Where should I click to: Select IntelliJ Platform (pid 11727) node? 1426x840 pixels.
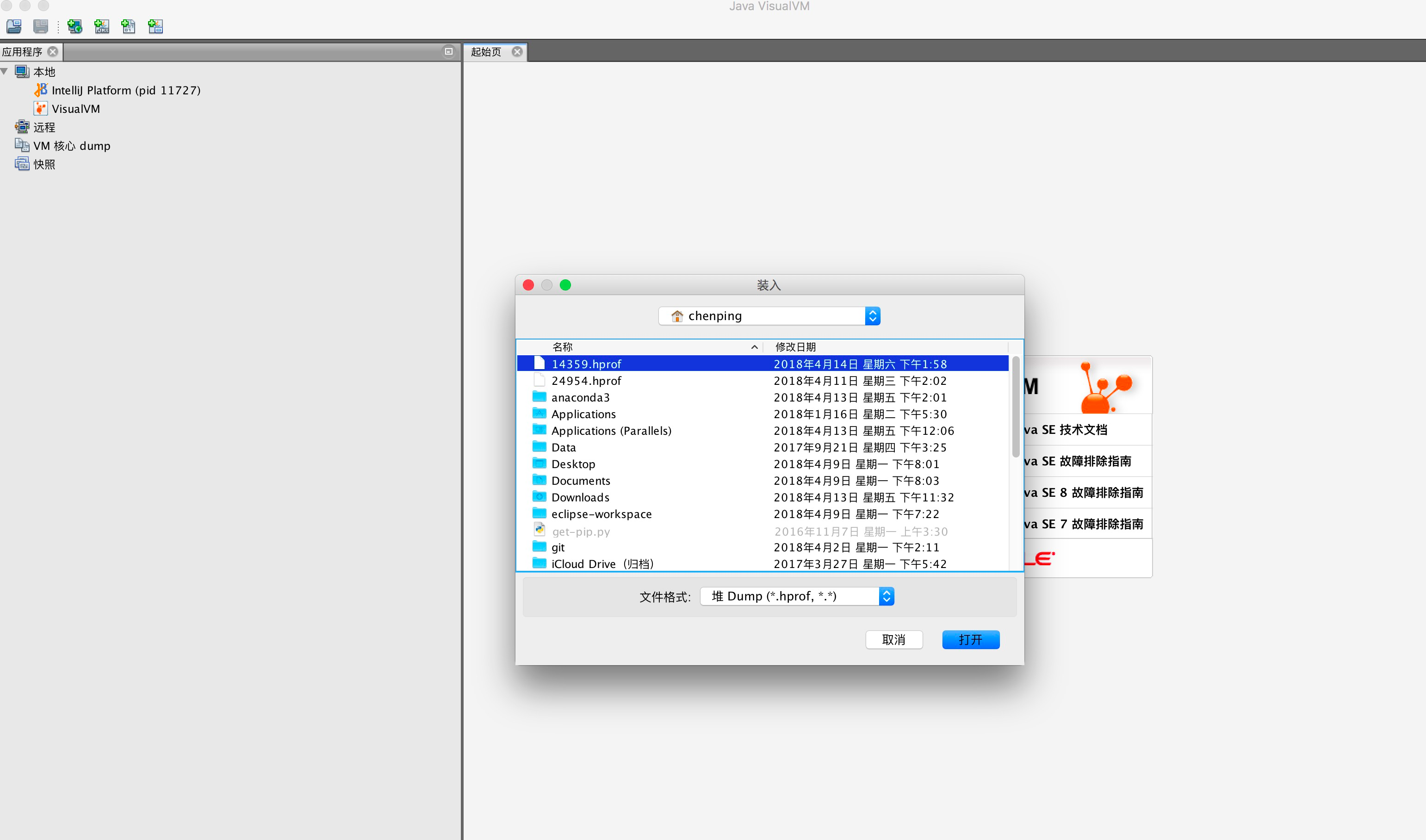126,90
